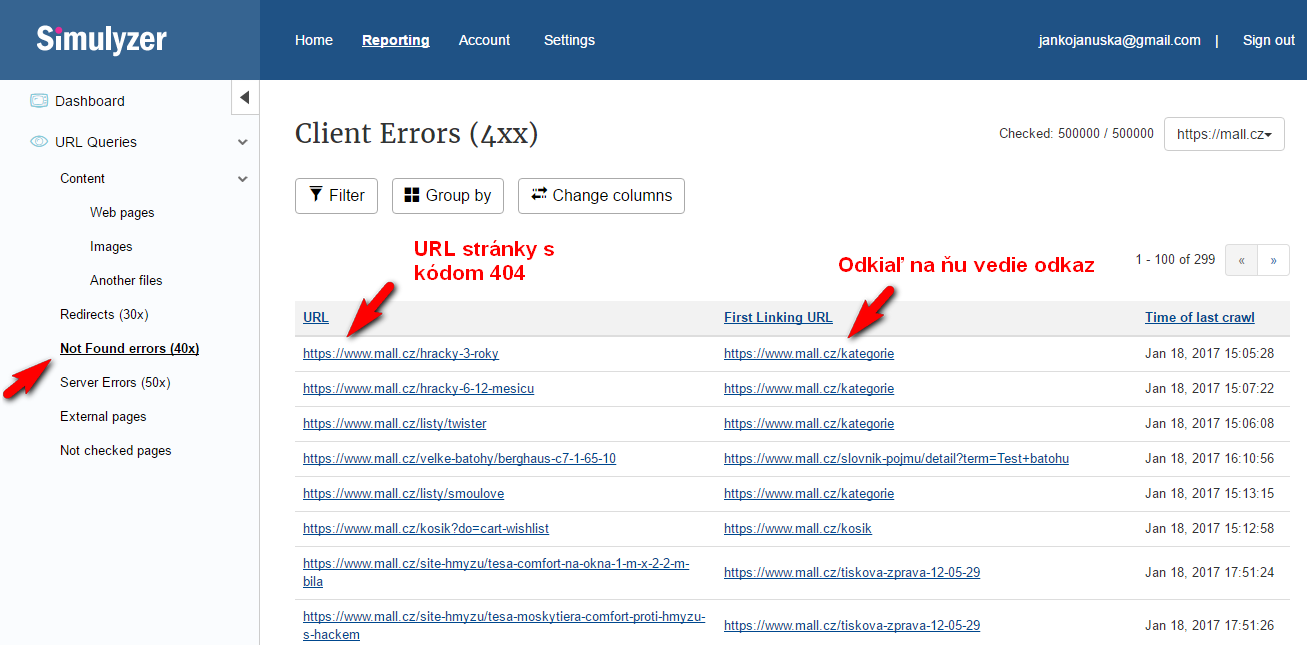Click the 1 - 100 of 299 counter

(x=1175, y=259)
